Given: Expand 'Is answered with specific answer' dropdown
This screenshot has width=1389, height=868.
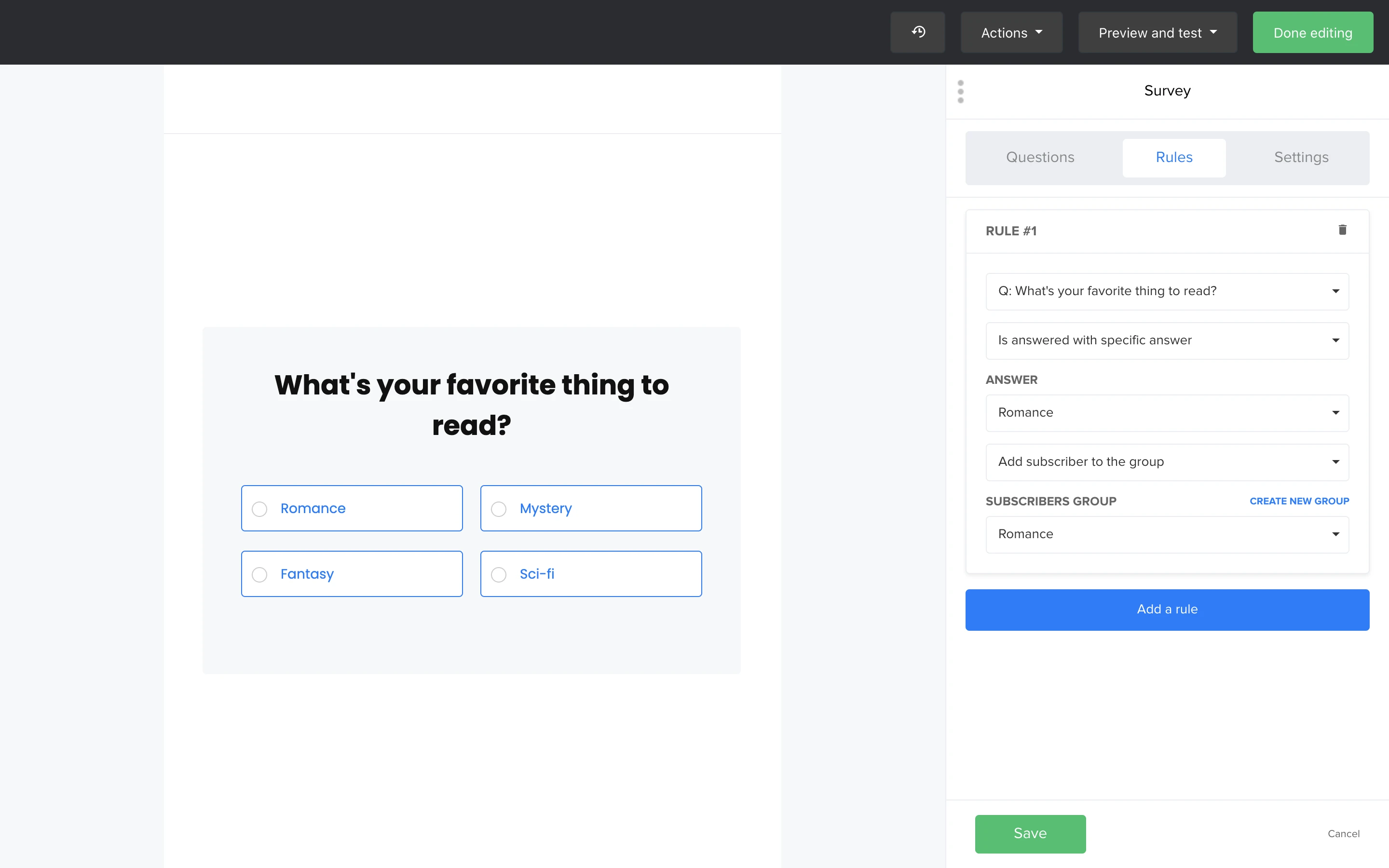Looking at the screenshot, I should [1167, 340].
